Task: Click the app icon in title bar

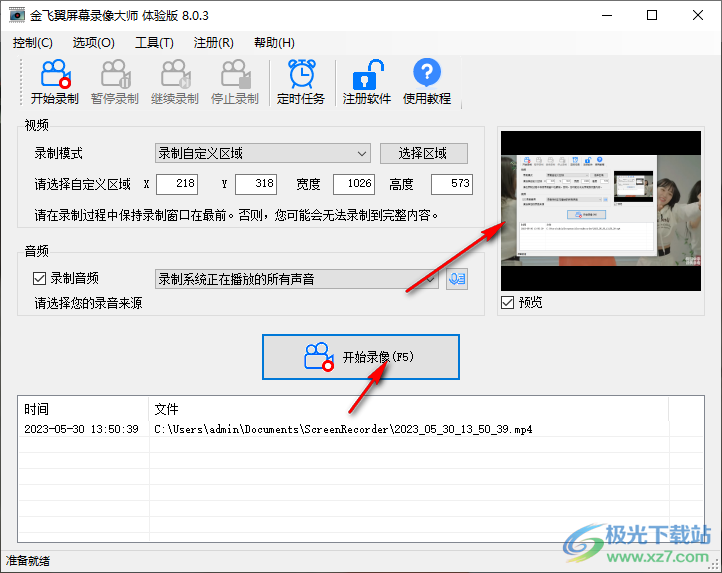Action: pyautogui.click(x=17, y=15)
